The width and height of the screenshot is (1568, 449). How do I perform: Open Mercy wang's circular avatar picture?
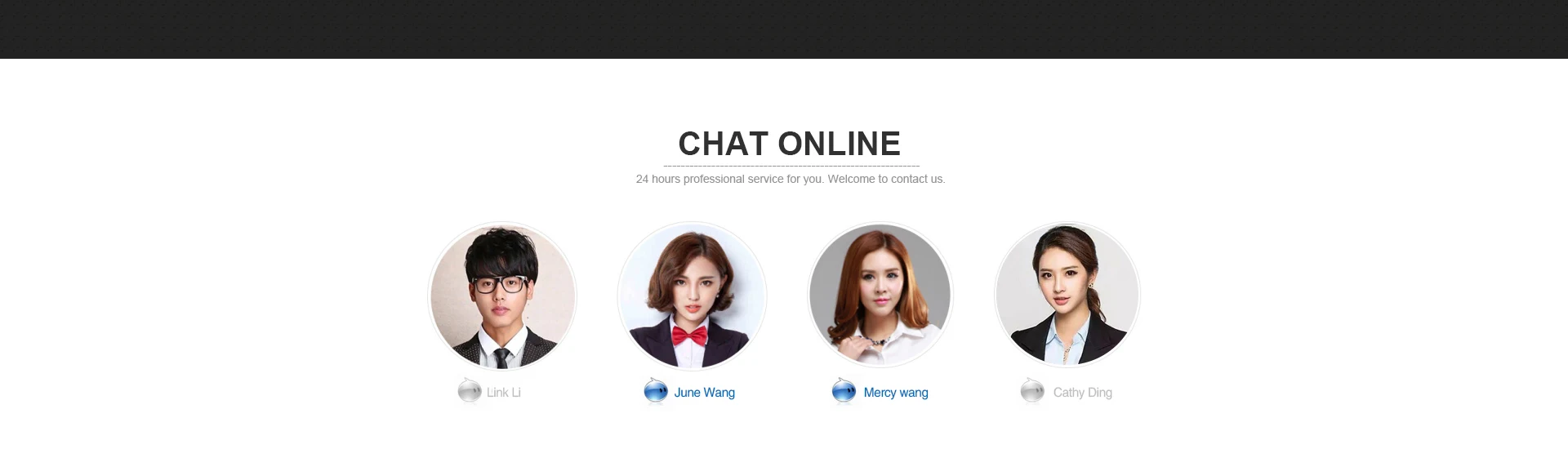[x=880, y=296]
